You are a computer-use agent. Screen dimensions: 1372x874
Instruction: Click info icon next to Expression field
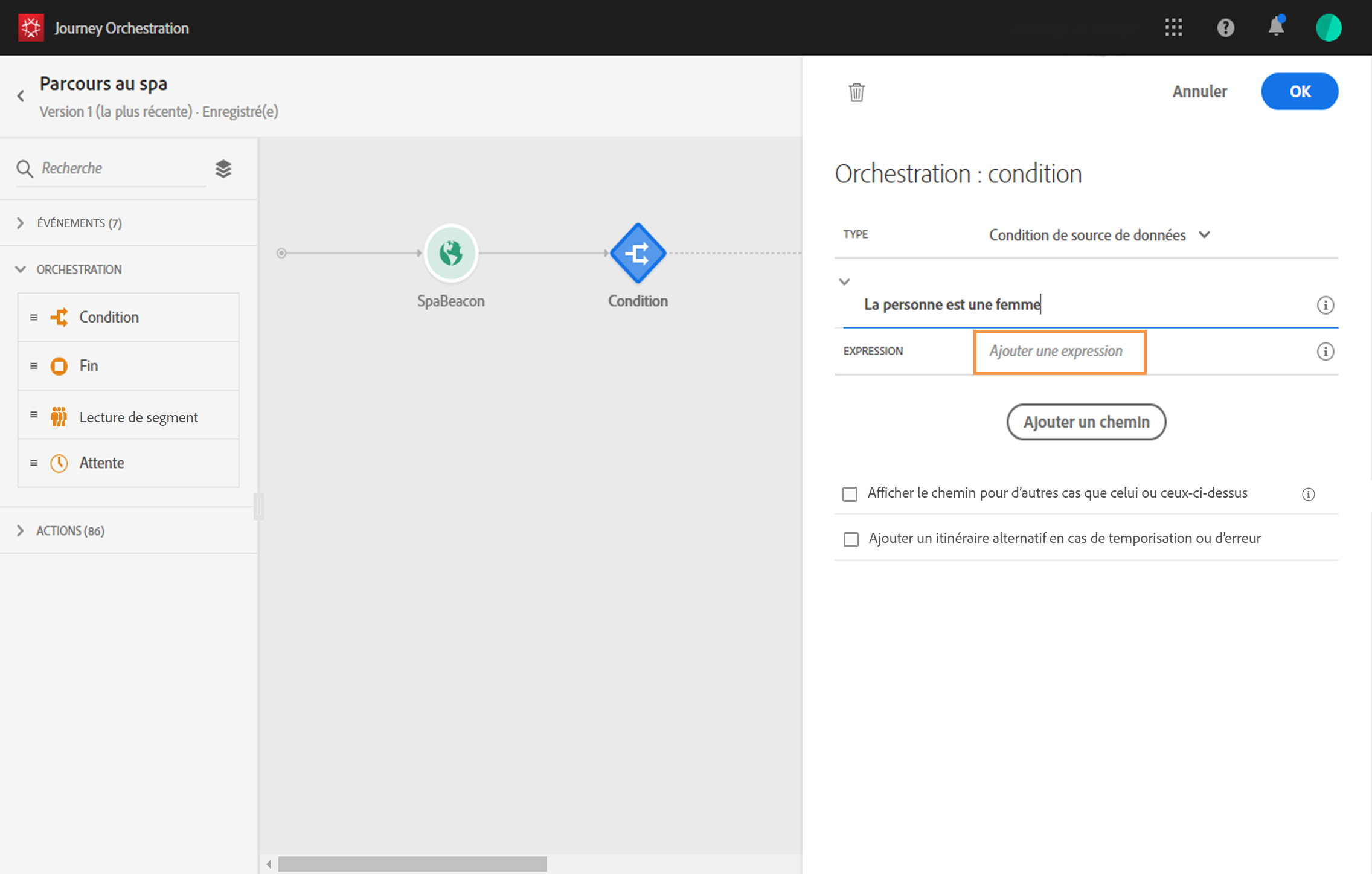1325,352
